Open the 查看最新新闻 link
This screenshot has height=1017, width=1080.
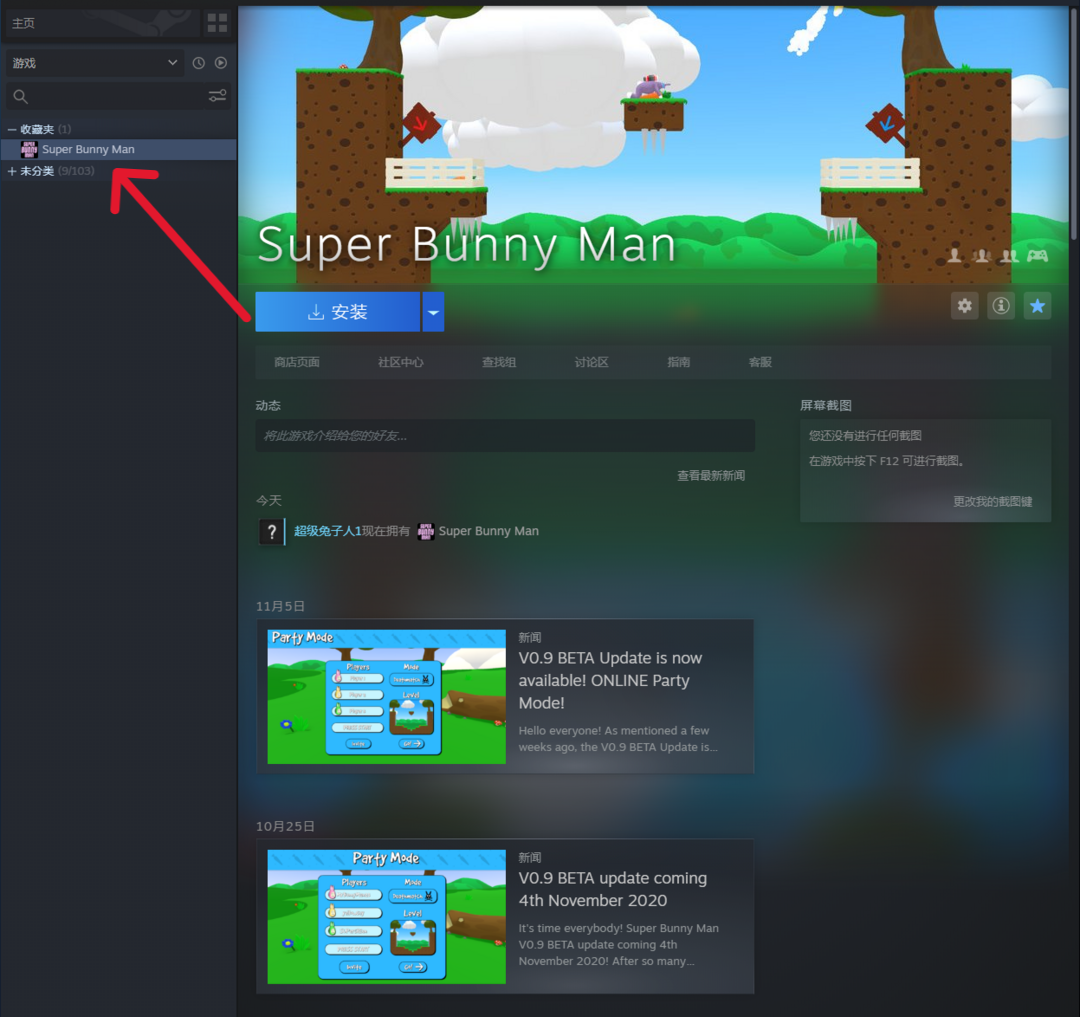[x=710, y=476]
